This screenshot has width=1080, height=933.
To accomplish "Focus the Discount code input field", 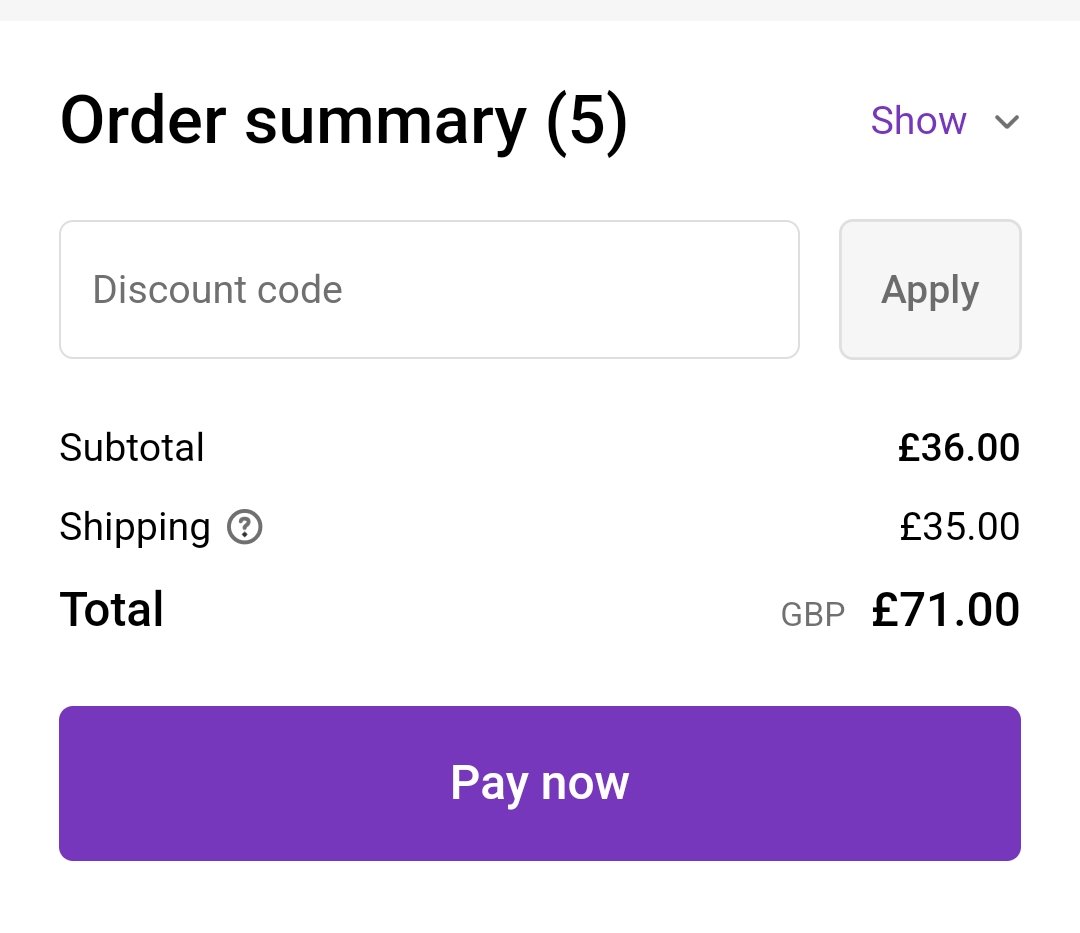I will (429, 290).
